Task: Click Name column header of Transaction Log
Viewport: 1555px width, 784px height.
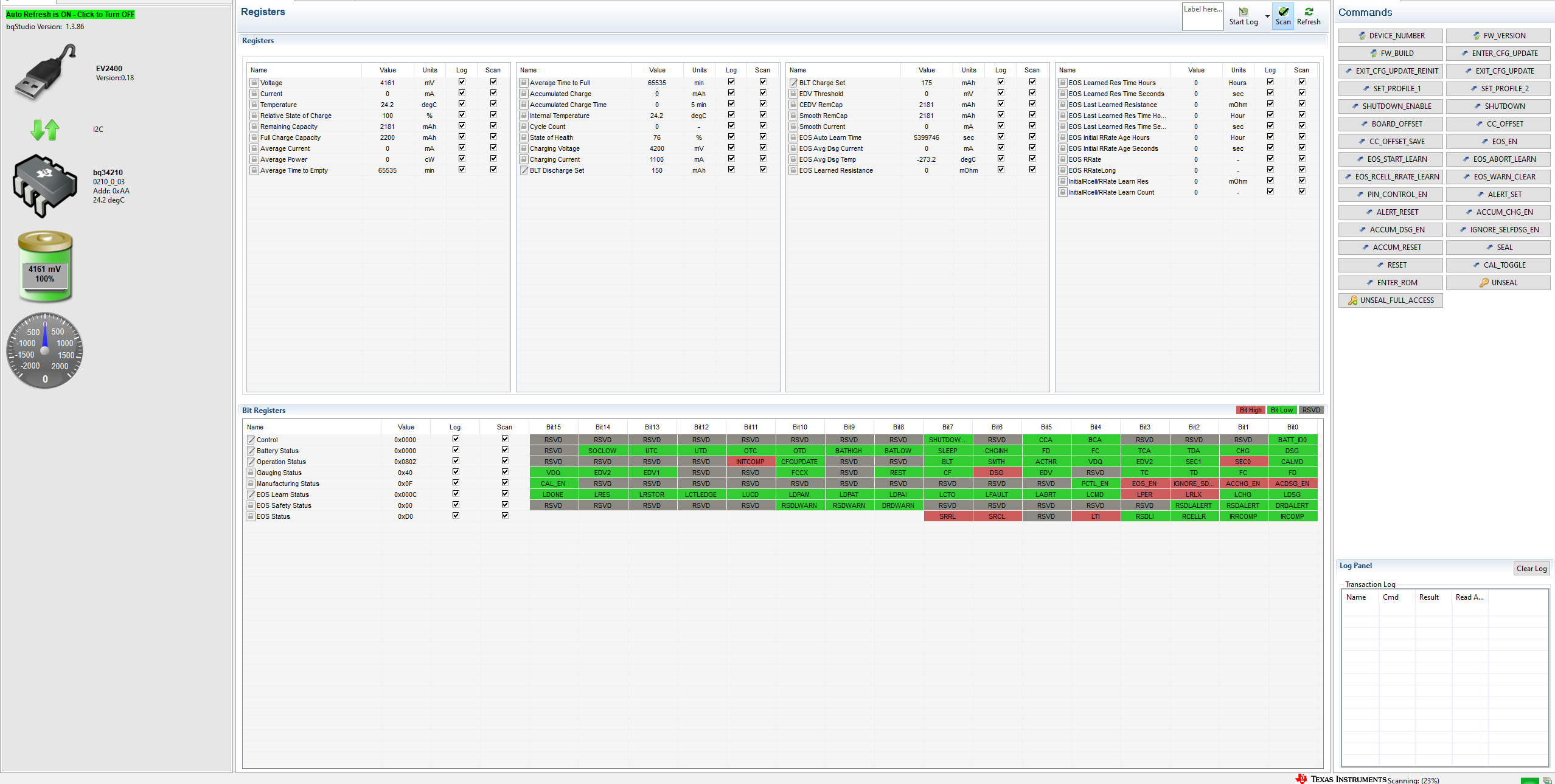Action: pos(1356,597)
